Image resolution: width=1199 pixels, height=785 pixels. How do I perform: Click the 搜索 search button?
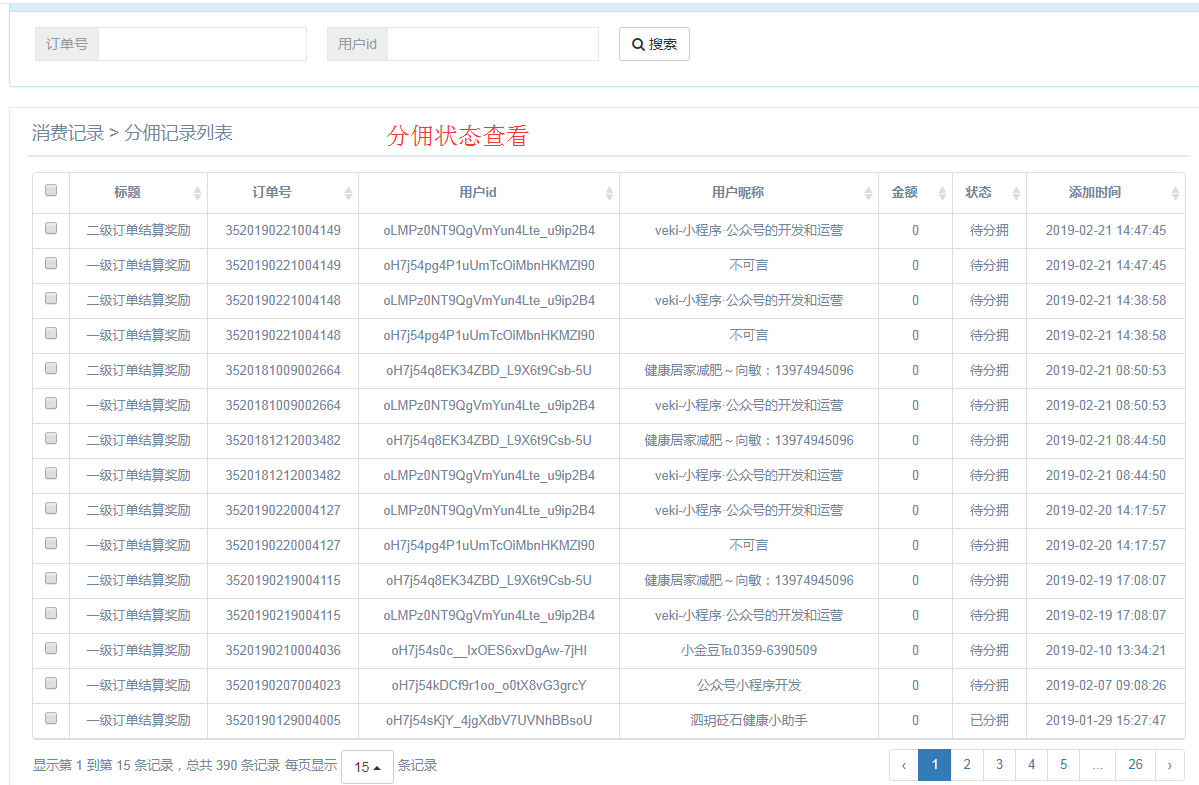(654, 44)
